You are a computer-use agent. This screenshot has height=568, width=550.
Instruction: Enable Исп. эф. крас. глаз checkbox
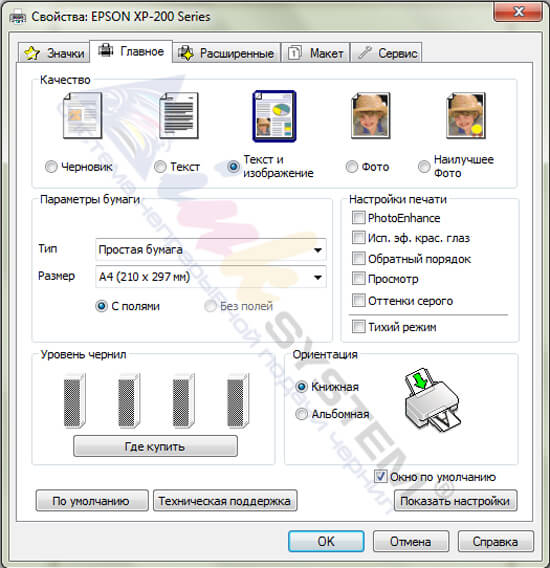(358, 238)
